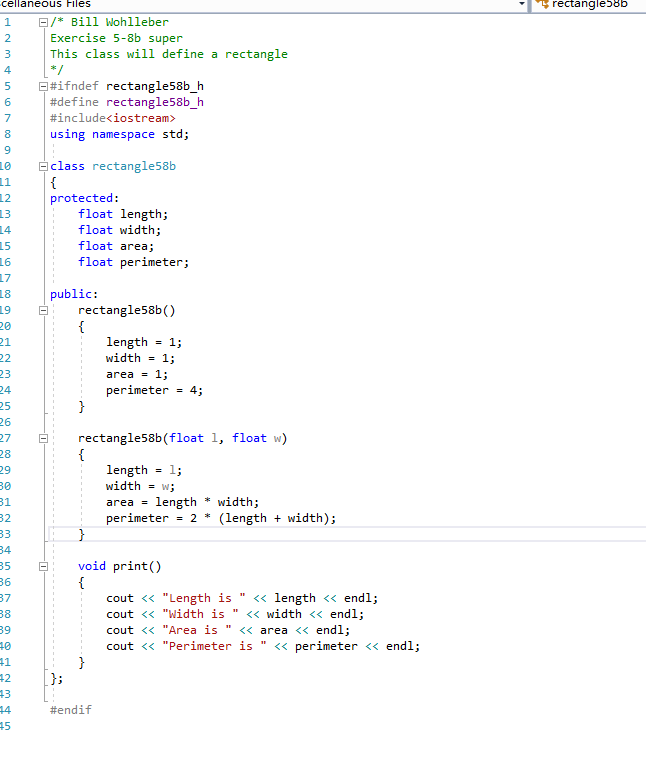Click the "float area;" declaration

coord(116,246)
